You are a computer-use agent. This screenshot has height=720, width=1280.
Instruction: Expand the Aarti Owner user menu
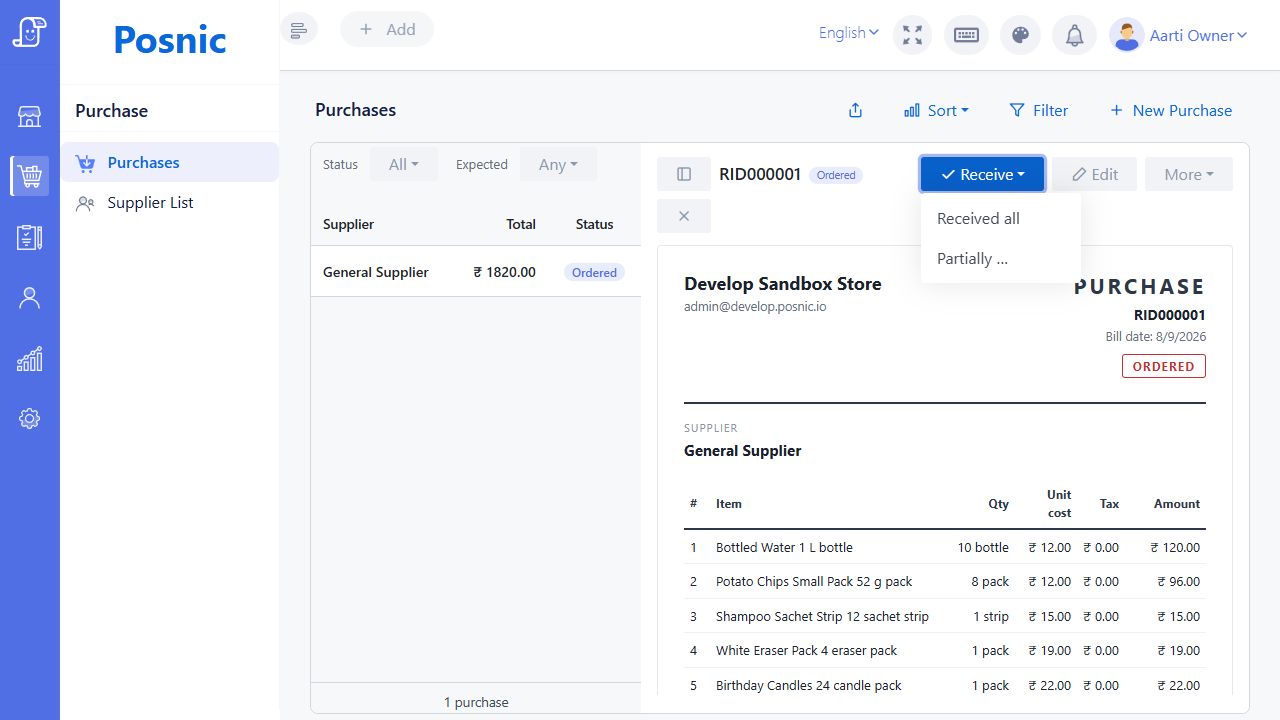(1198, 35)
